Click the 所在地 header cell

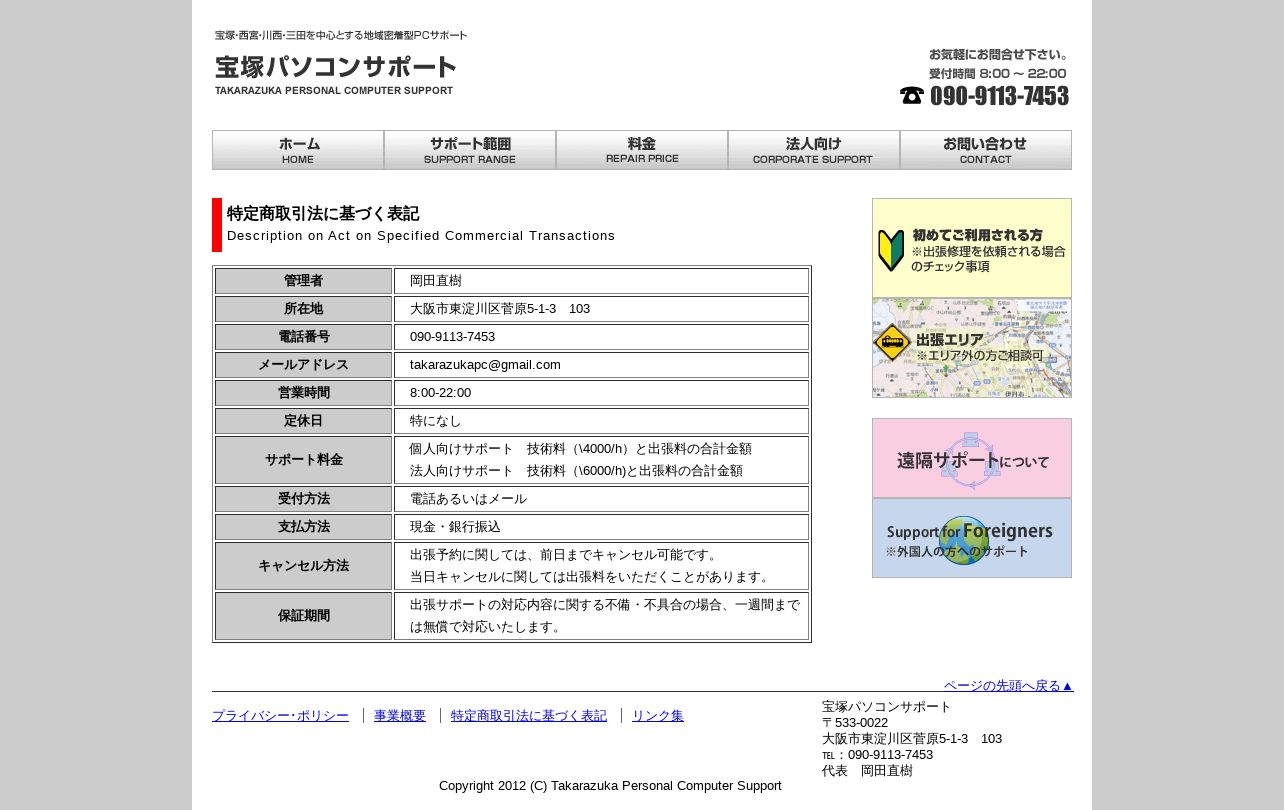pyautogui.click(x=303, y=309)
